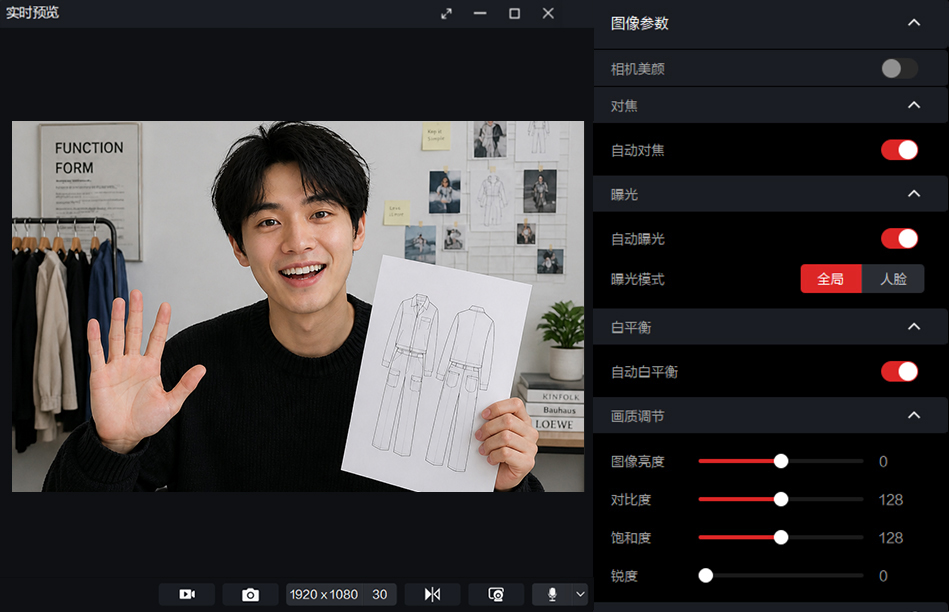The height and width of the screenshot is (612, 949).
Task: Mirror the preview horizontally
Action: pos(432,594)
